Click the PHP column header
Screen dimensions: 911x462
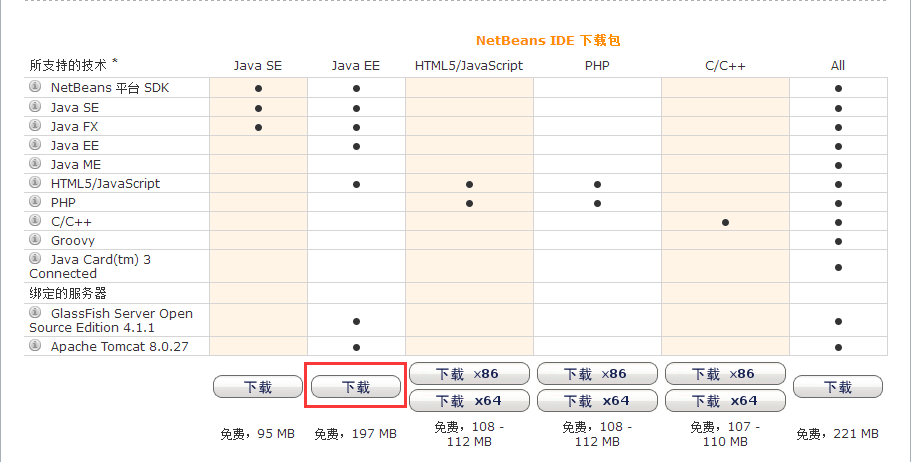pos(597,66)
